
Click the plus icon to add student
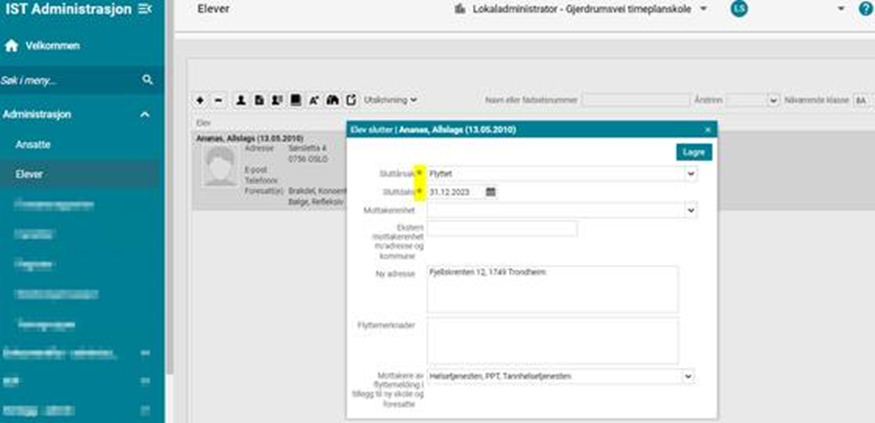point(200,100)
